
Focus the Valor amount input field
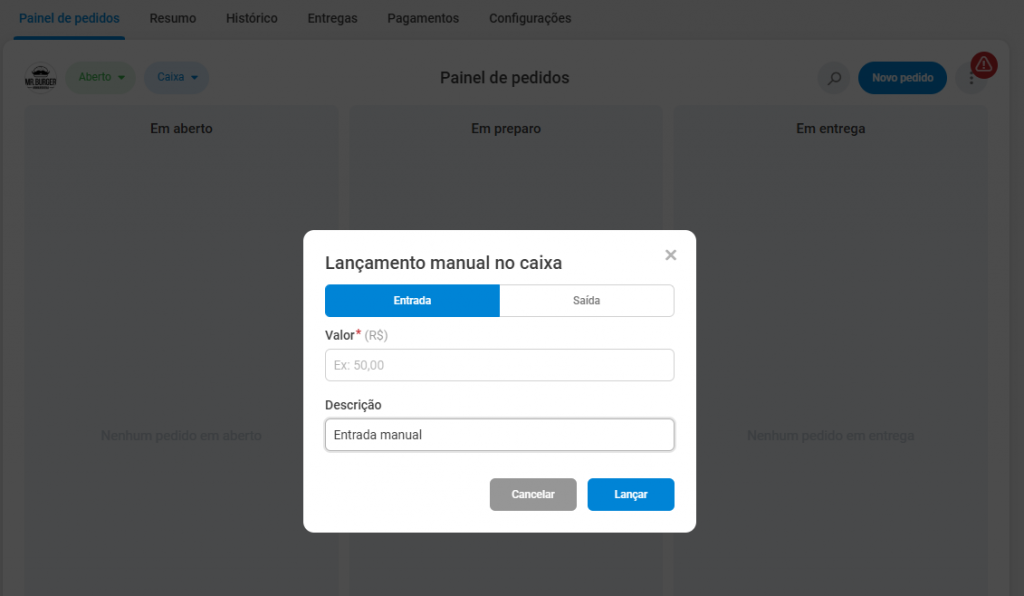coord(499,365)
